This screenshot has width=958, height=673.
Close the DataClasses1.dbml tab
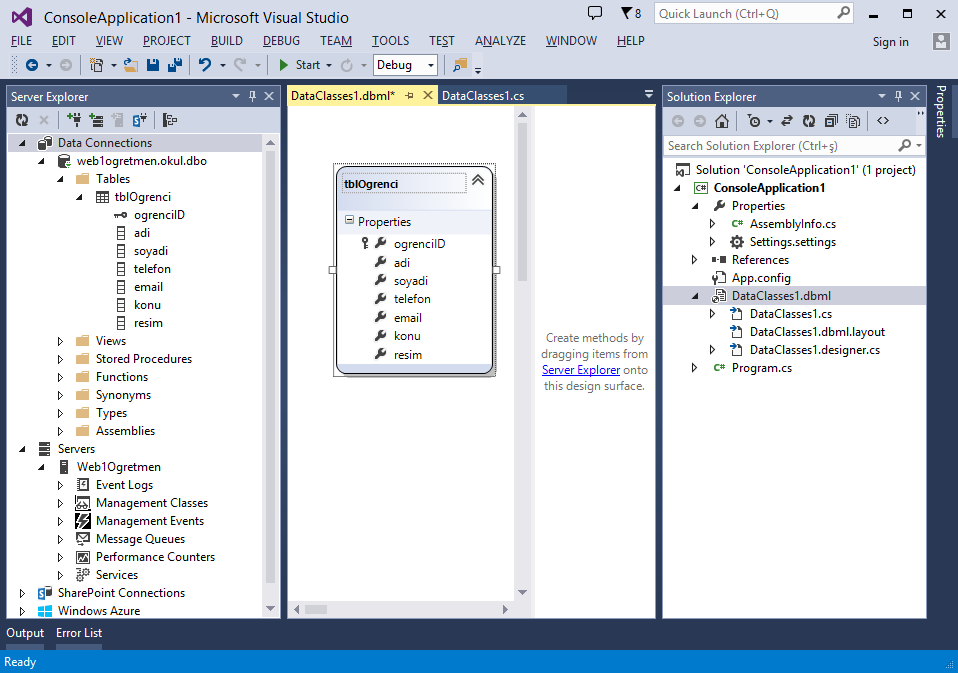pyautogui.click(x=428, y=95)
